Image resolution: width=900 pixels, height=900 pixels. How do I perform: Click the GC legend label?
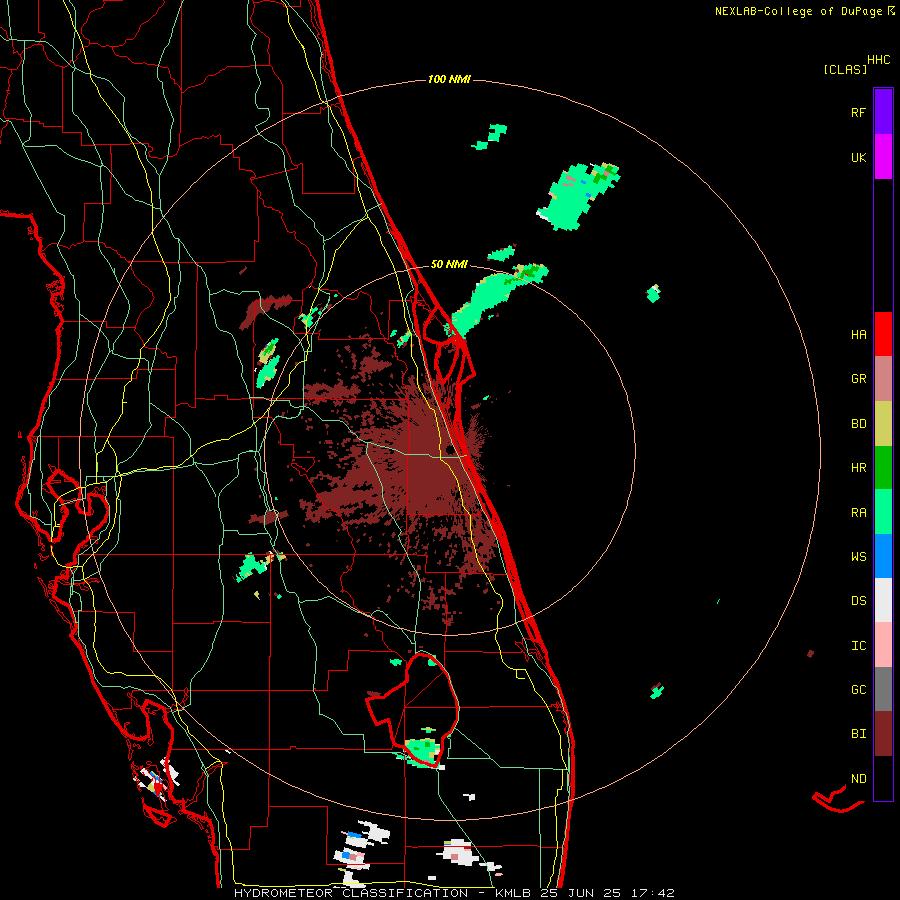click(x=858, y=689)
